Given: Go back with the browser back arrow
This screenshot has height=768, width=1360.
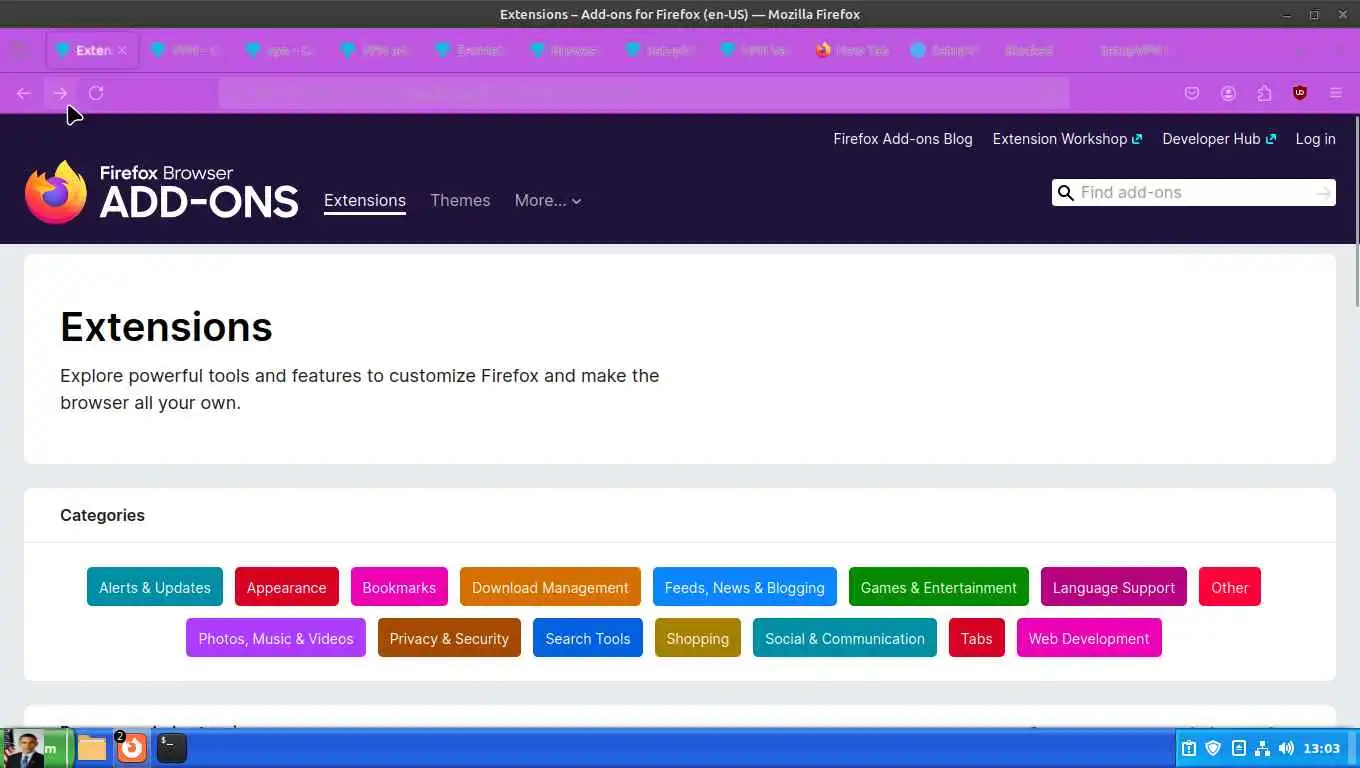Looking at the screenshot, I should pyautogui.click(x=24, y=93).
